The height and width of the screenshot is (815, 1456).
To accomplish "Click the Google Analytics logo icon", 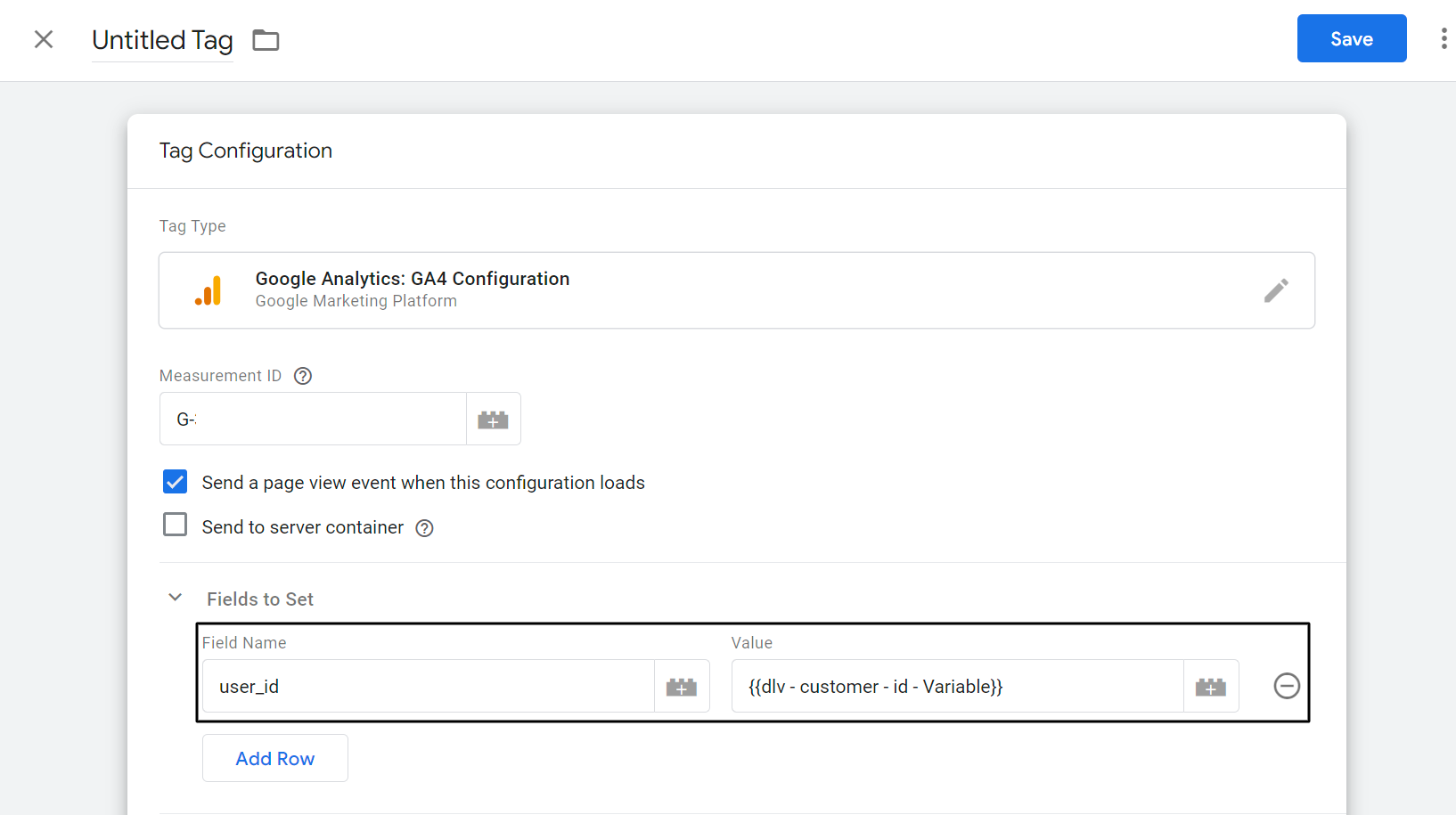I will click(209, 290).
